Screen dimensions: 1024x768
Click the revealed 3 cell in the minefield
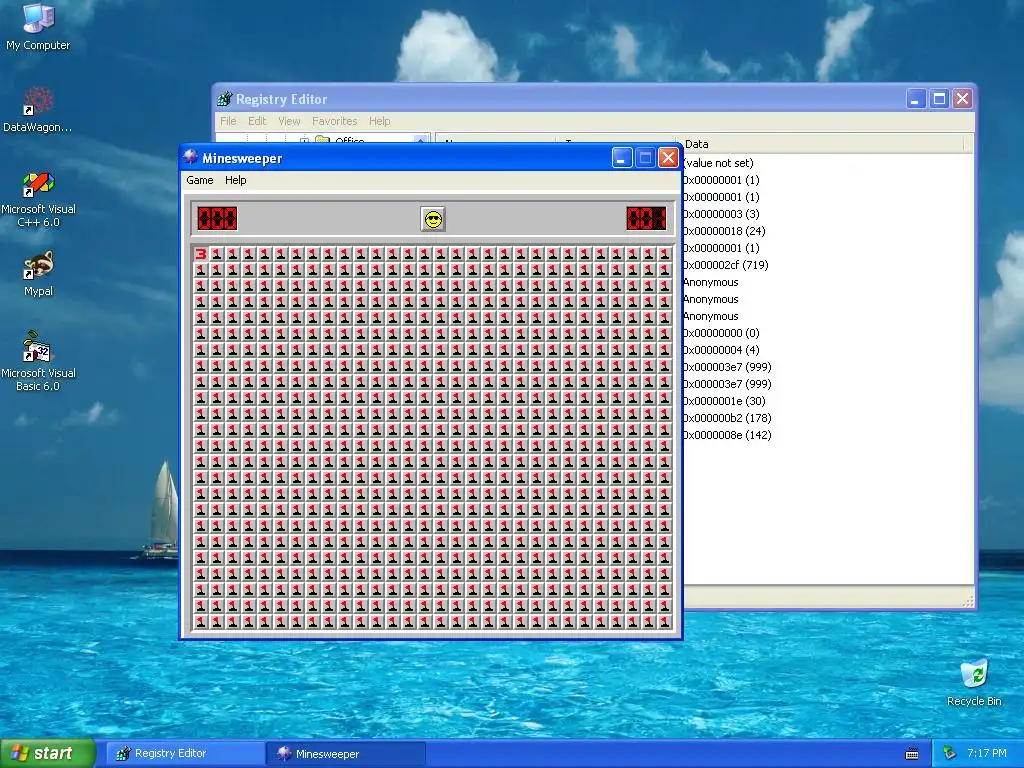[x=200, y=254]
